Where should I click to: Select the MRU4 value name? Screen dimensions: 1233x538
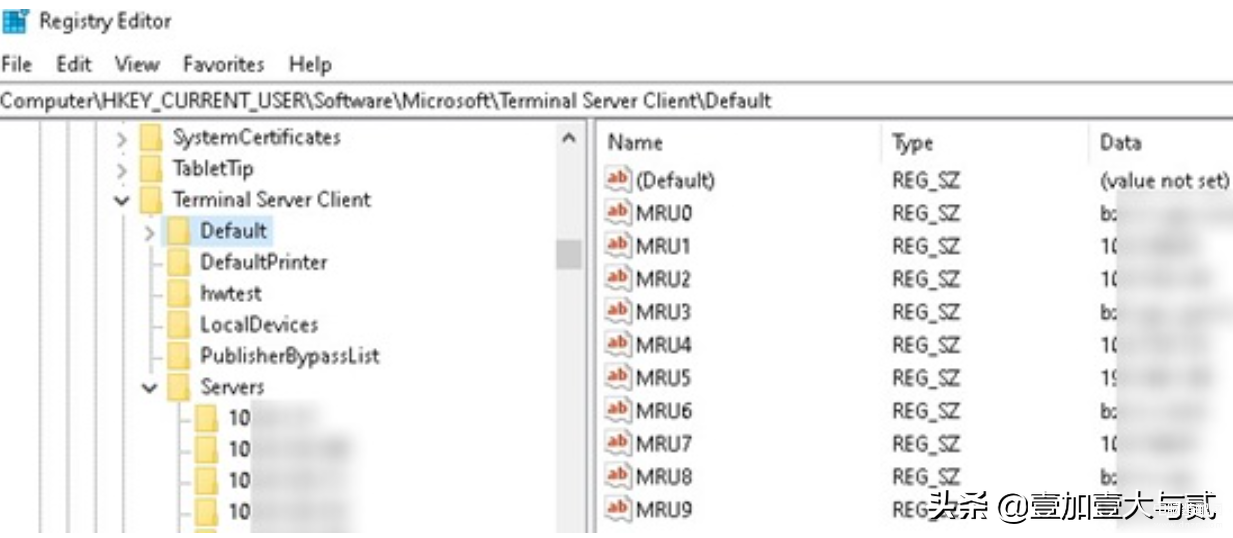pyautogui.click(x=664, y=346)
